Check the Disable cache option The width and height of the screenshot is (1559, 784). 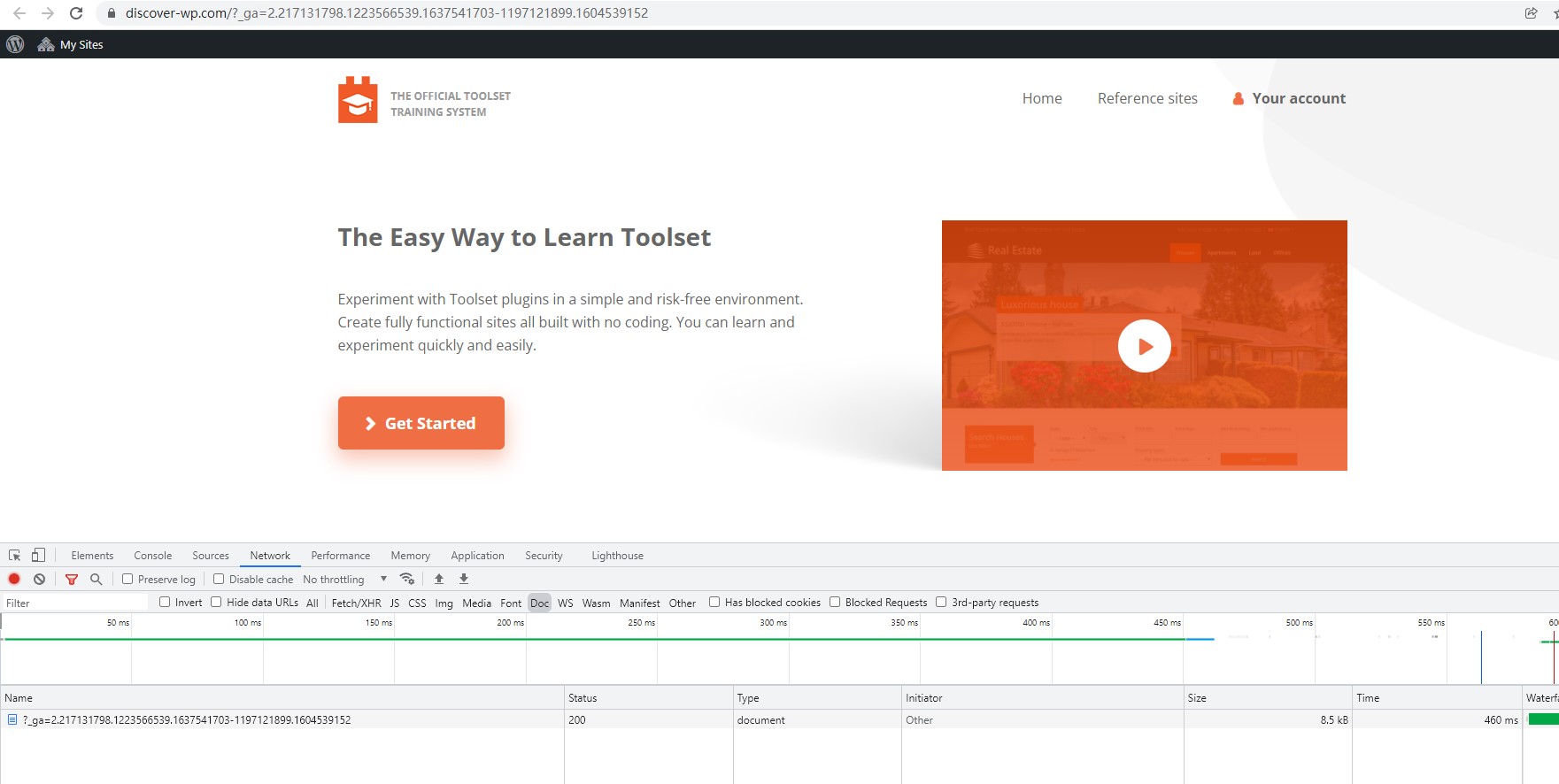click(219, 579)
